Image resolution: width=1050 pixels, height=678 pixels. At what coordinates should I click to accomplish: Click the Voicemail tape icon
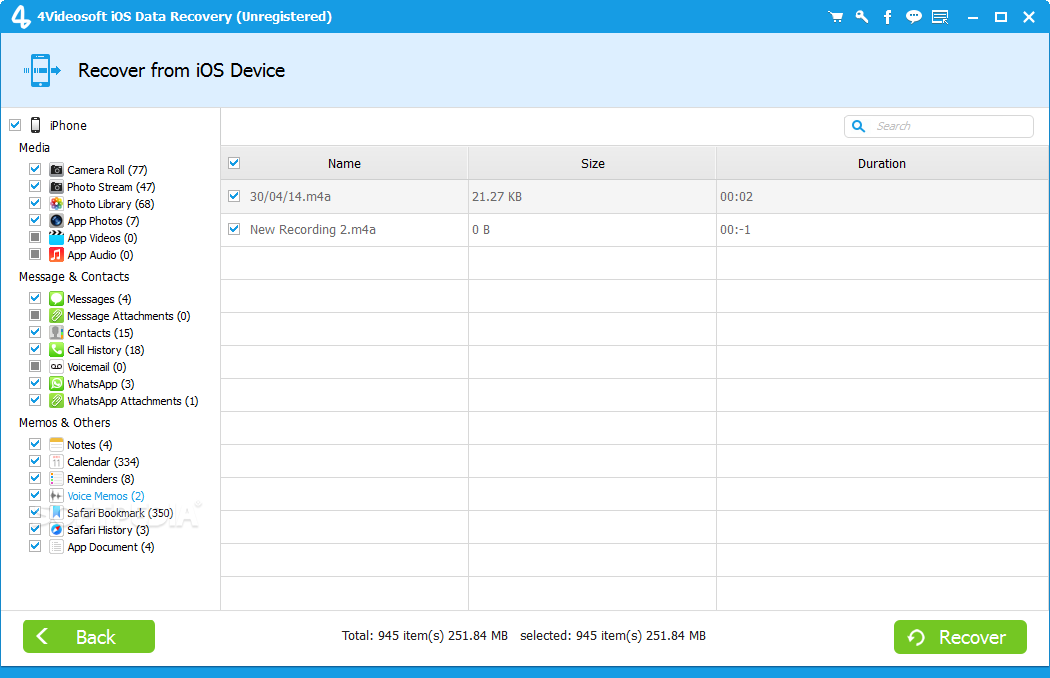57,366
